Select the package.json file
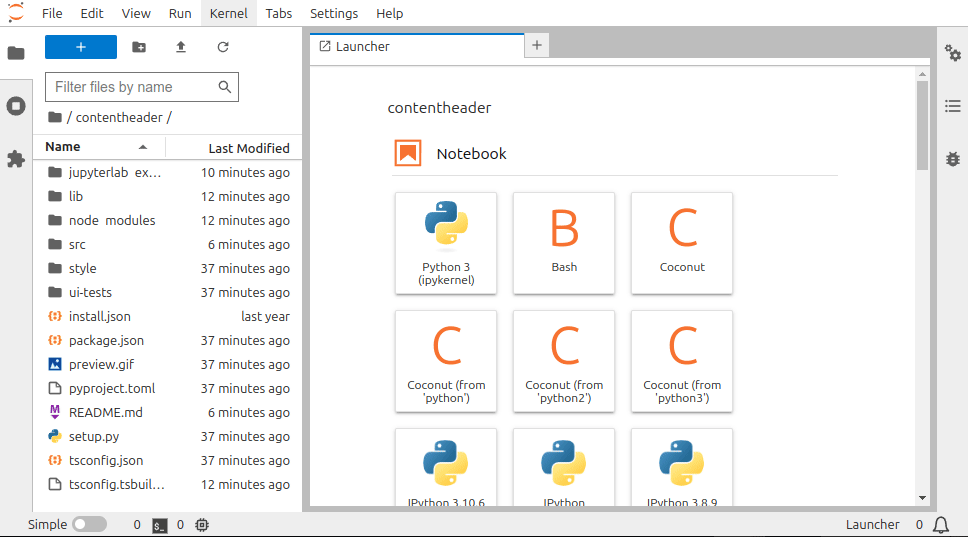This screenshot has width=968, height=537. (167, 341)
